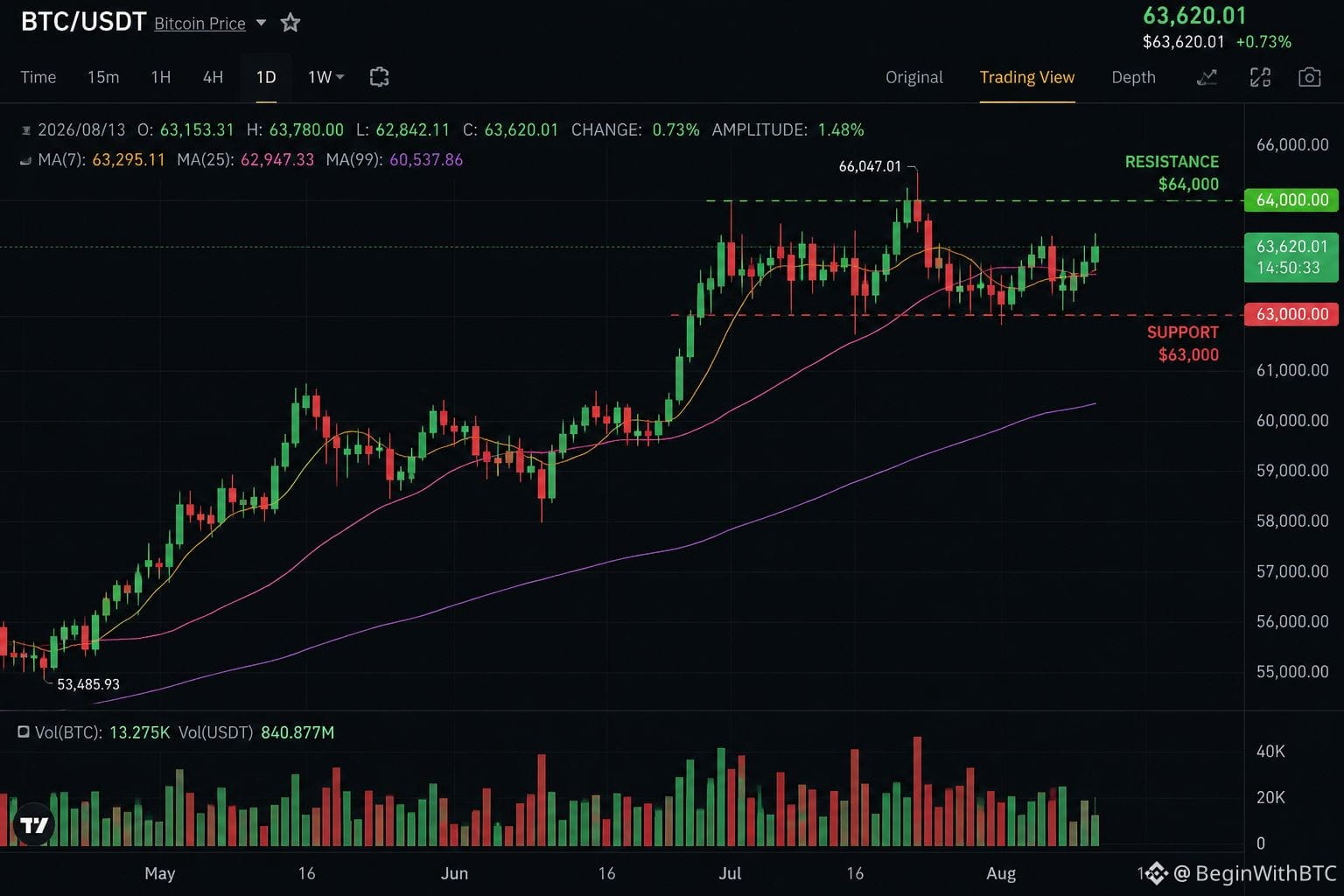Collapse the OHLC legend row icon

click(26, 130)
